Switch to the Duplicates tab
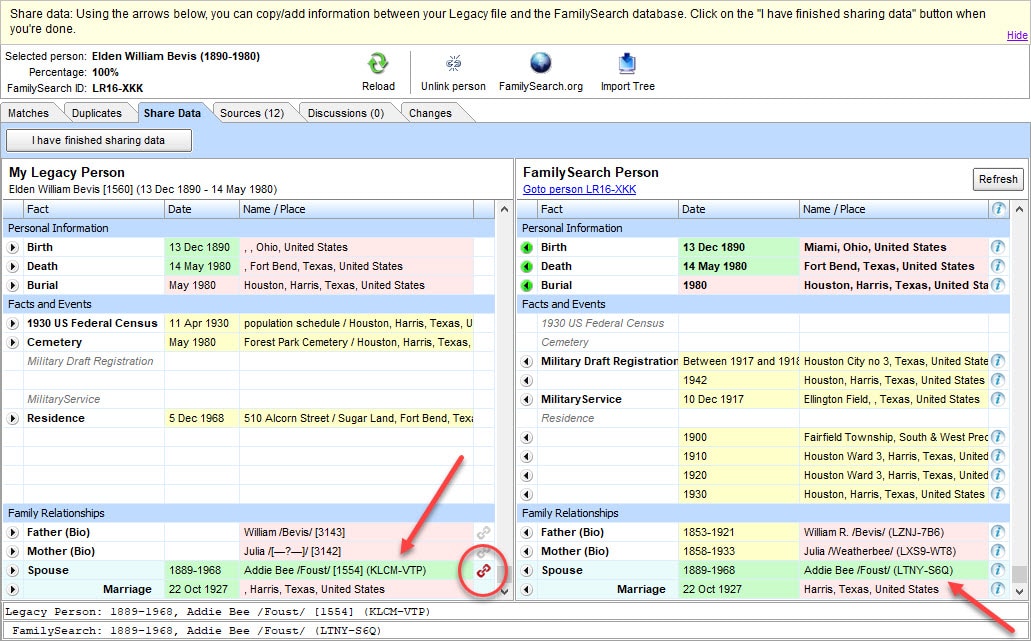Image resolution: width=1031 pixels, height=641 pixels. pyautogui.click(x=97, y=113)
